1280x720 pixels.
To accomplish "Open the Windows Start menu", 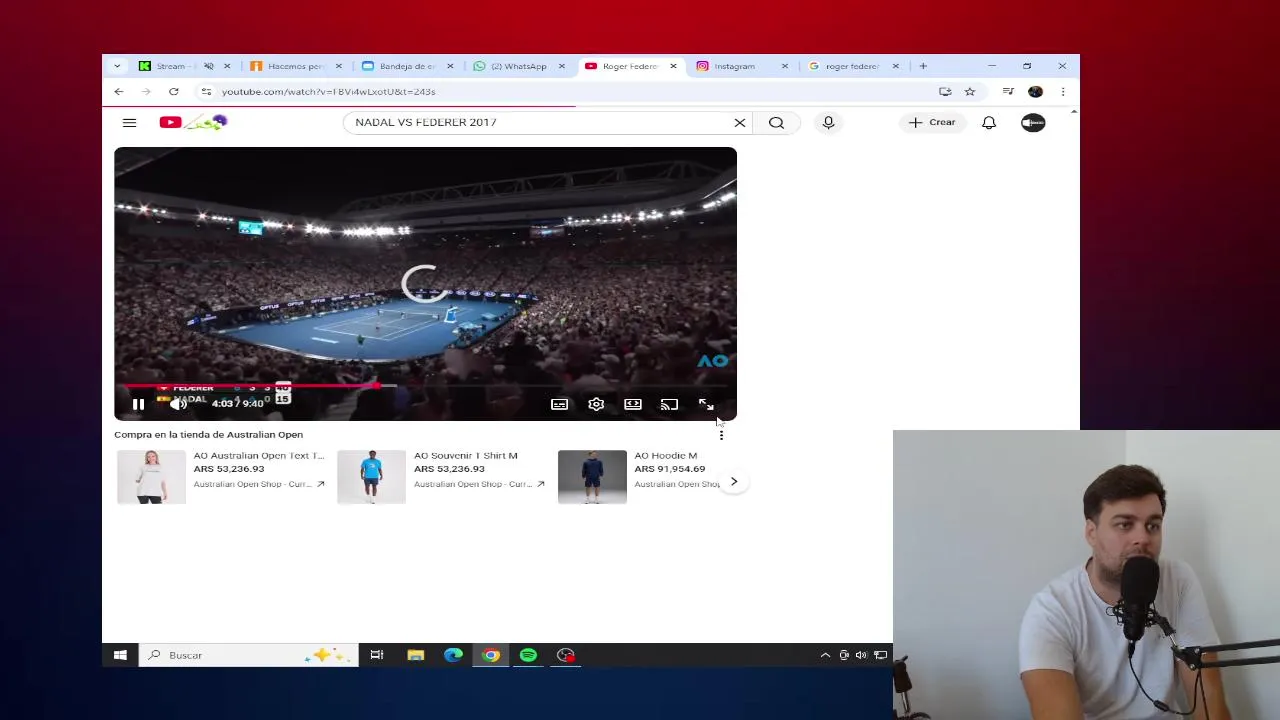I will click(x=120, y=655).
